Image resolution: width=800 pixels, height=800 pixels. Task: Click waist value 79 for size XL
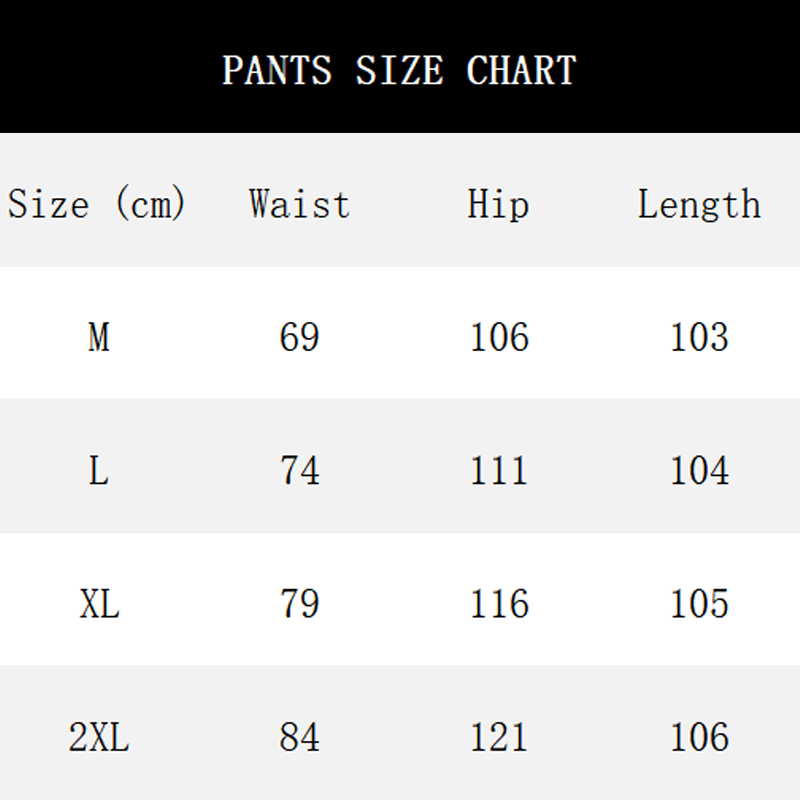(x=300, y=604)
